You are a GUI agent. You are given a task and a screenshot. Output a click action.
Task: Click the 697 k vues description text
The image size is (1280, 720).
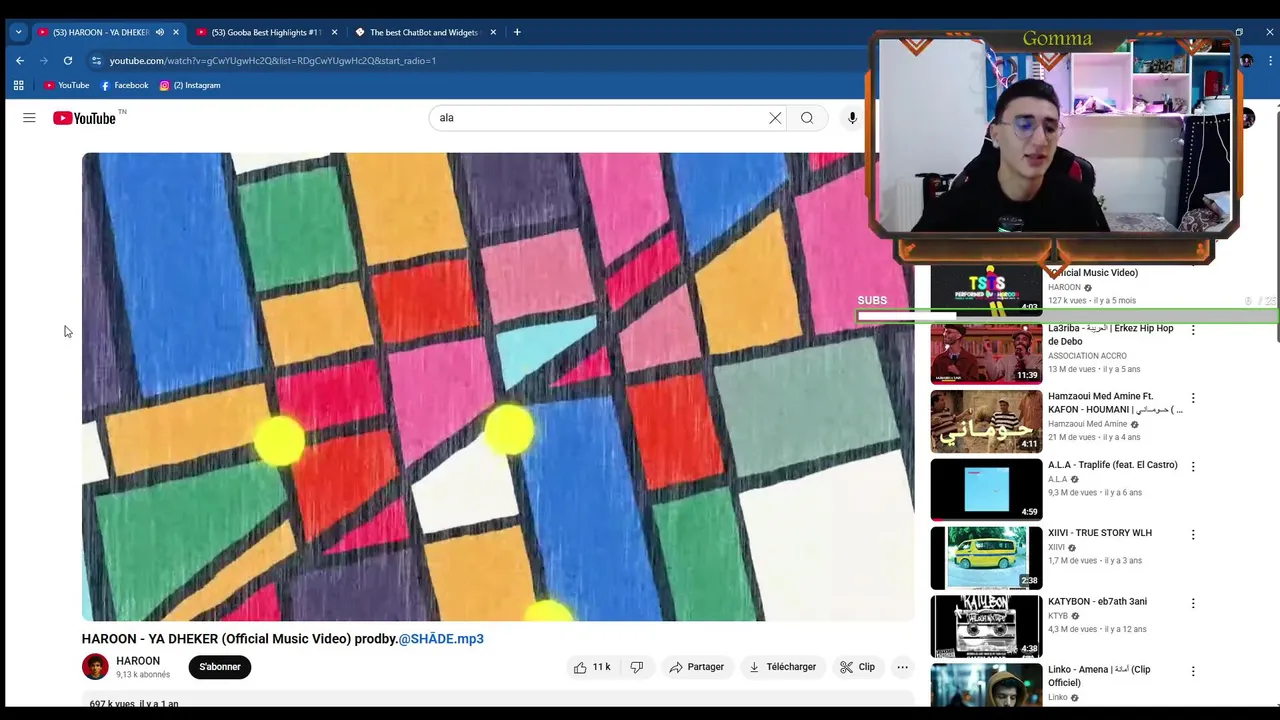pyautogui.click(x=134, y=704)
